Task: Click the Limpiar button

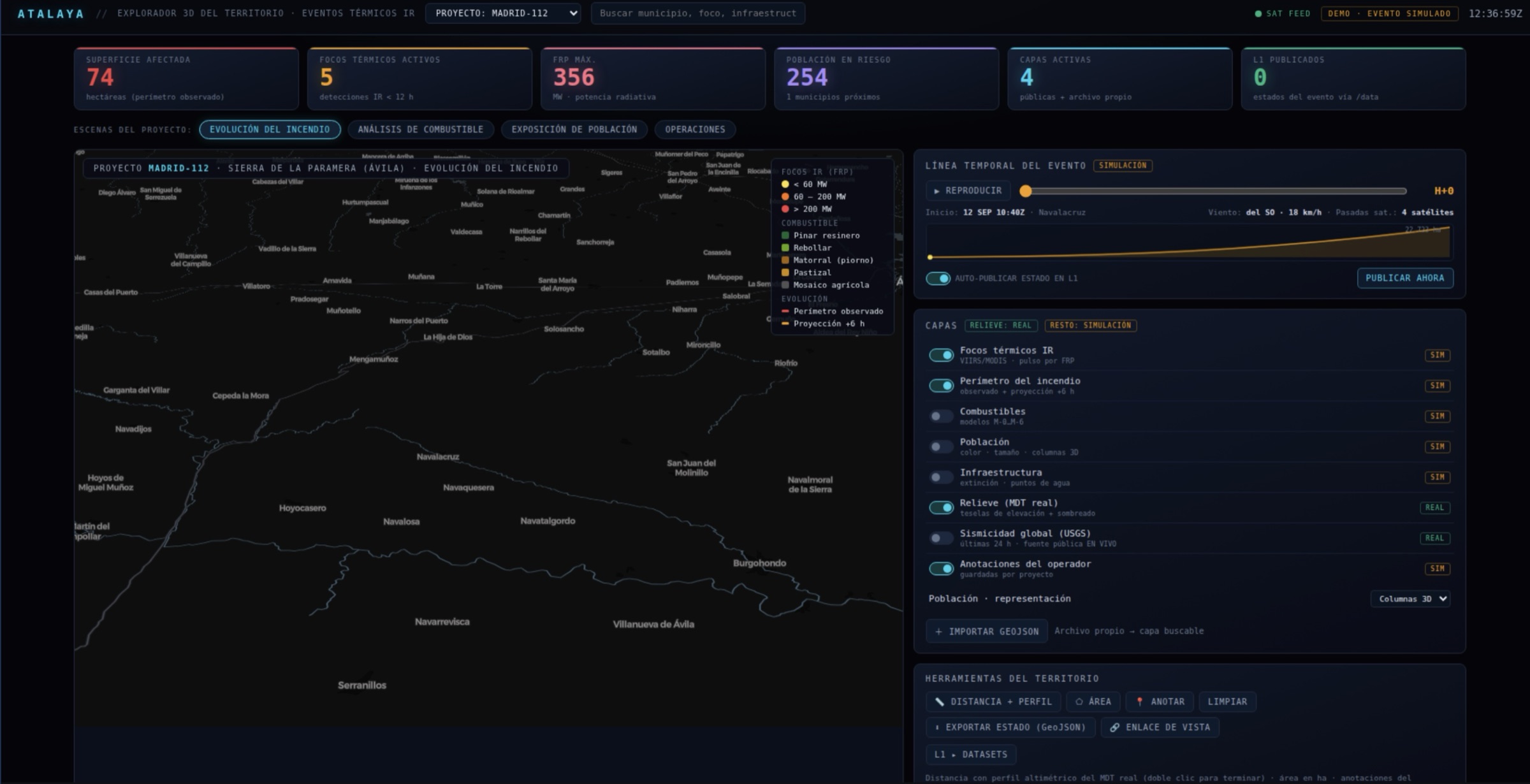Action: click(1227, 702)
